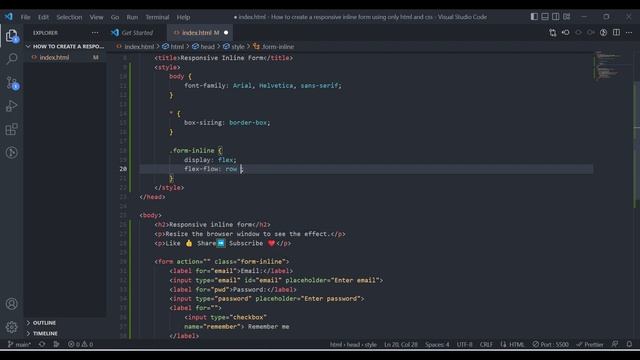Click line number 20 in the gutter
The image size is (640, 360).
123,169
